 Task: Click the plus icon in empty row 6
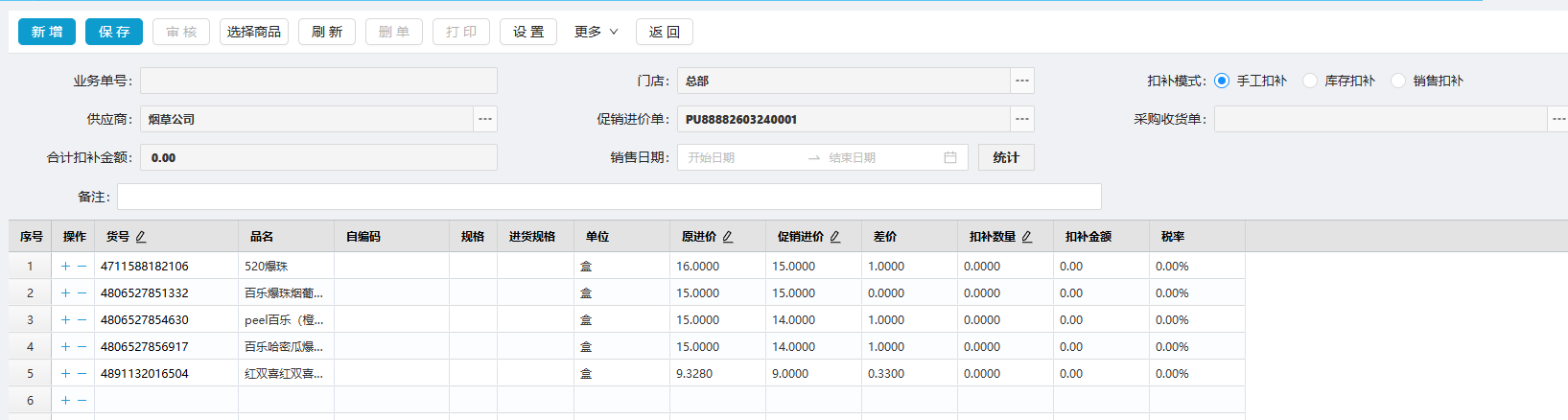(65, 401)
